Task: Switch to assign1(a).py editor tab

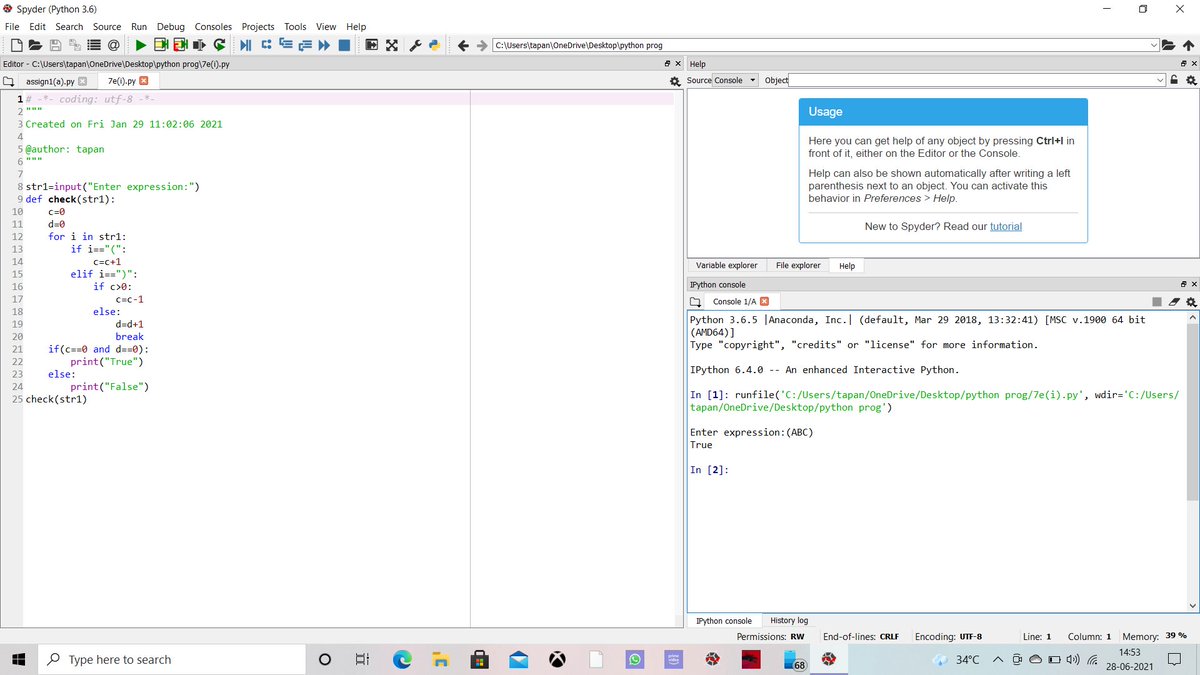Action: point(50,80)
